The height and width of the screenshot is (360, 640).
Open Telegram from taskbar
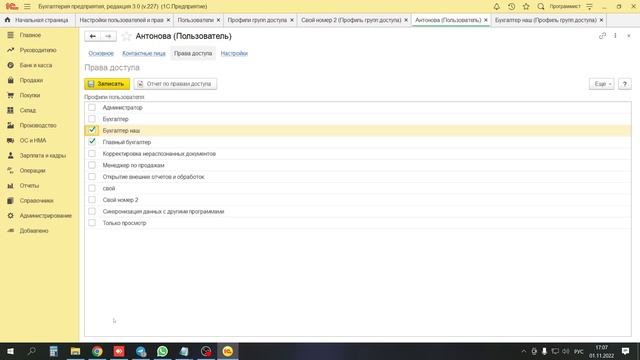click(x=141, y=351)
